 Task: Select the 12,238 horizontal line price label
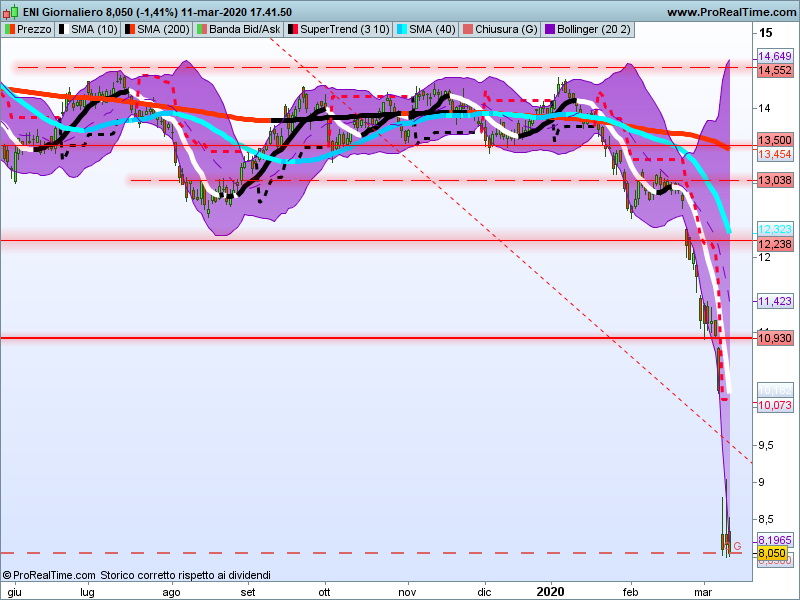click(x=775, y=244)
